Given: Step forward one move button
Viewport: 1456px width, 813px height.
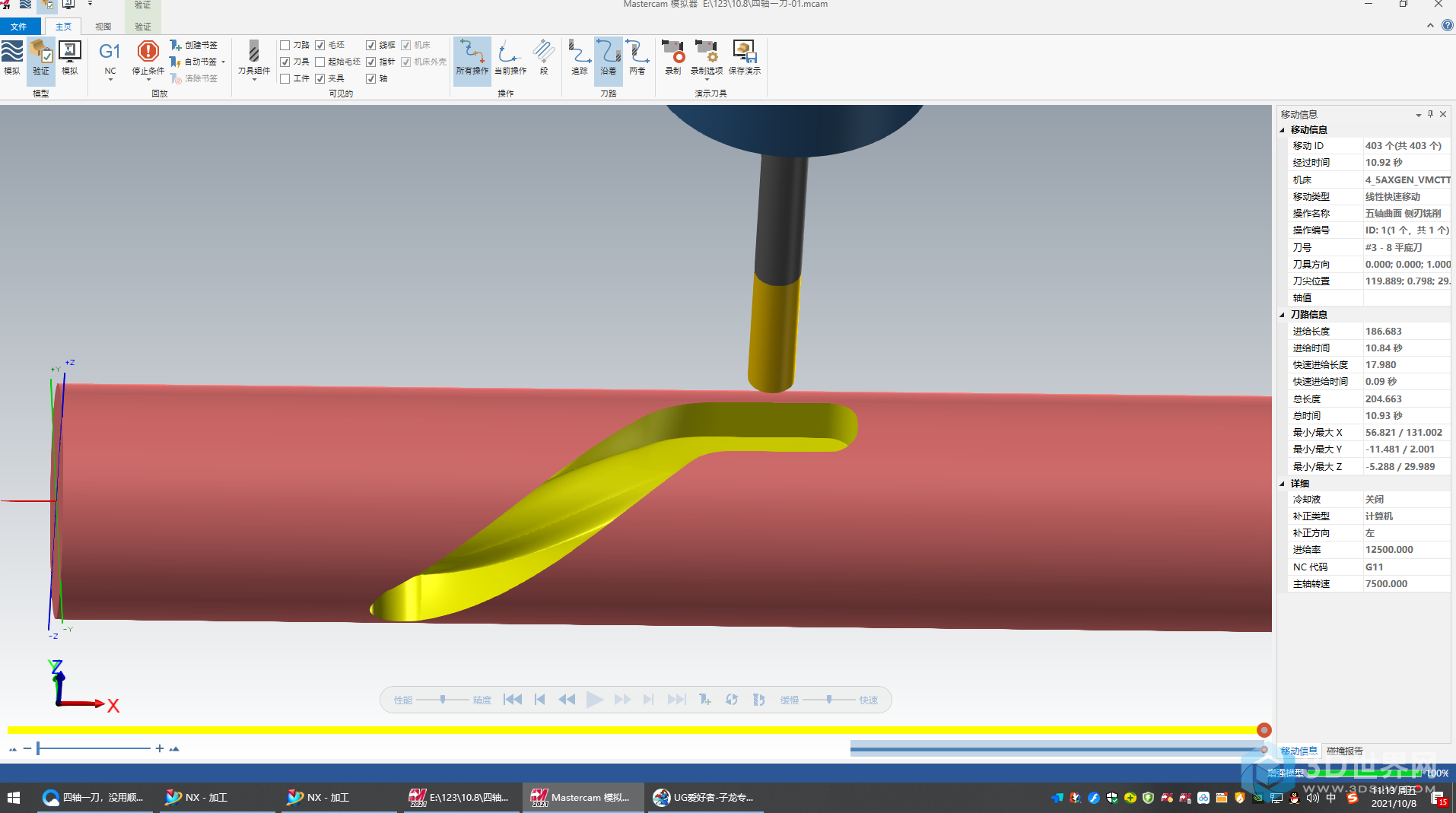Looking at the screenshot, I should (x=648, y=700).
